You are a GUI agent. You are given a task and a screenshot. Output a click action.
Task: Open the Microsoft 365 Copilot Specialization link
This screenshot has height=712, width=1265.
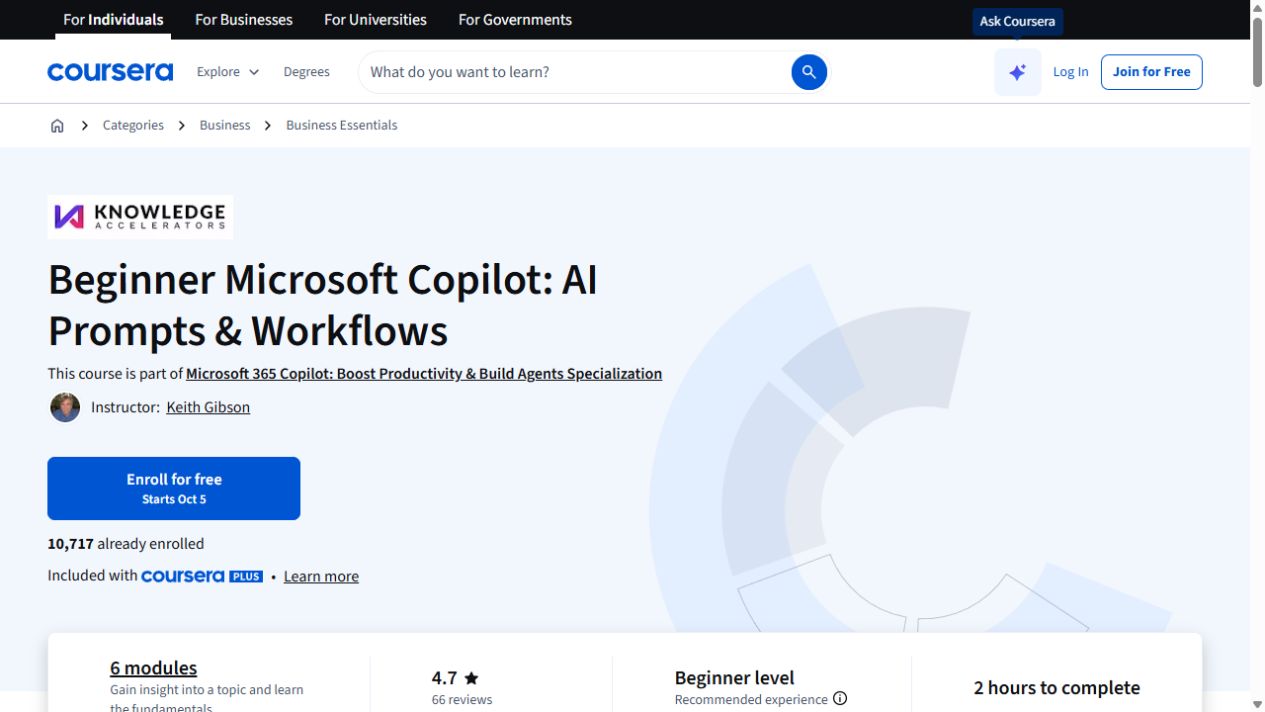(x=424, y=373)
